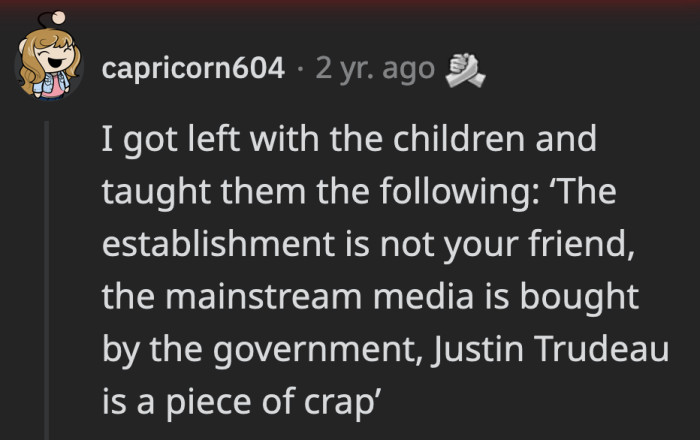Click the handshake award icon
The width and height of the screenshot is (700, 440).
[x=465, y=68]
